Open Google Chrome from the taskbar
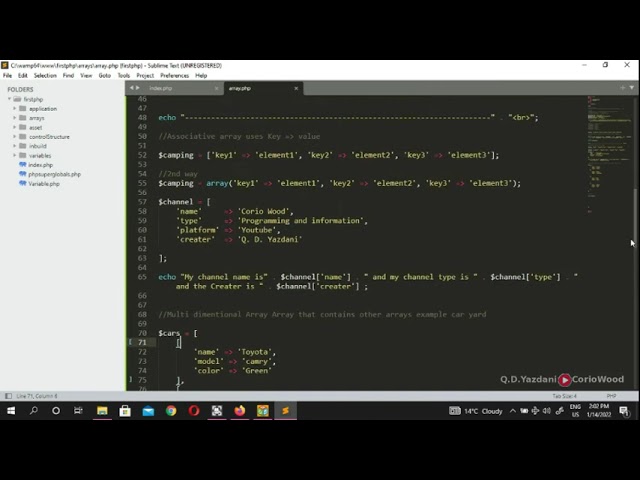 point(171,411)
